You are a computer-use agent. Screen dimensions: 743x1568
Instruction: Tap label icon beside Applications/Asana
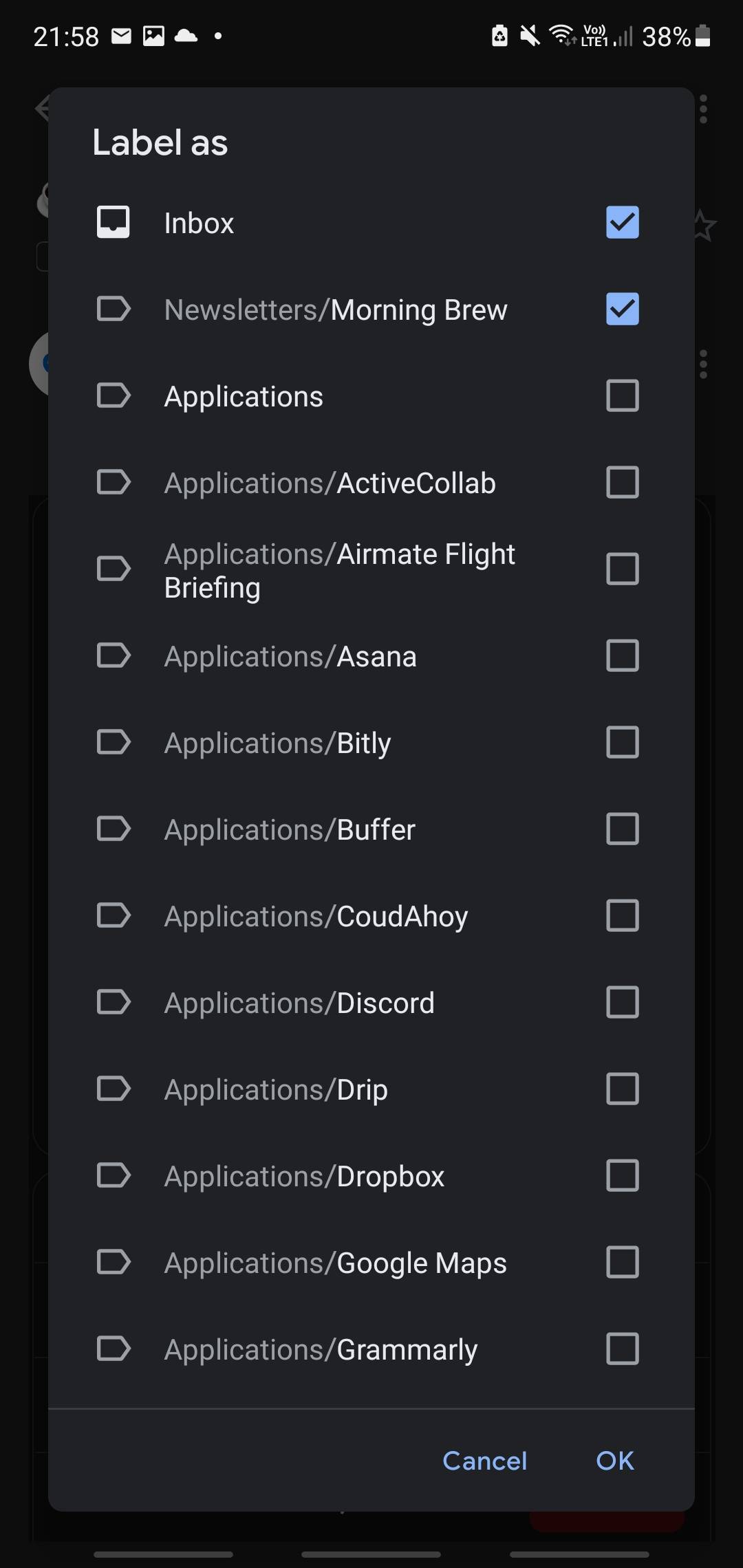coord(114,655)
